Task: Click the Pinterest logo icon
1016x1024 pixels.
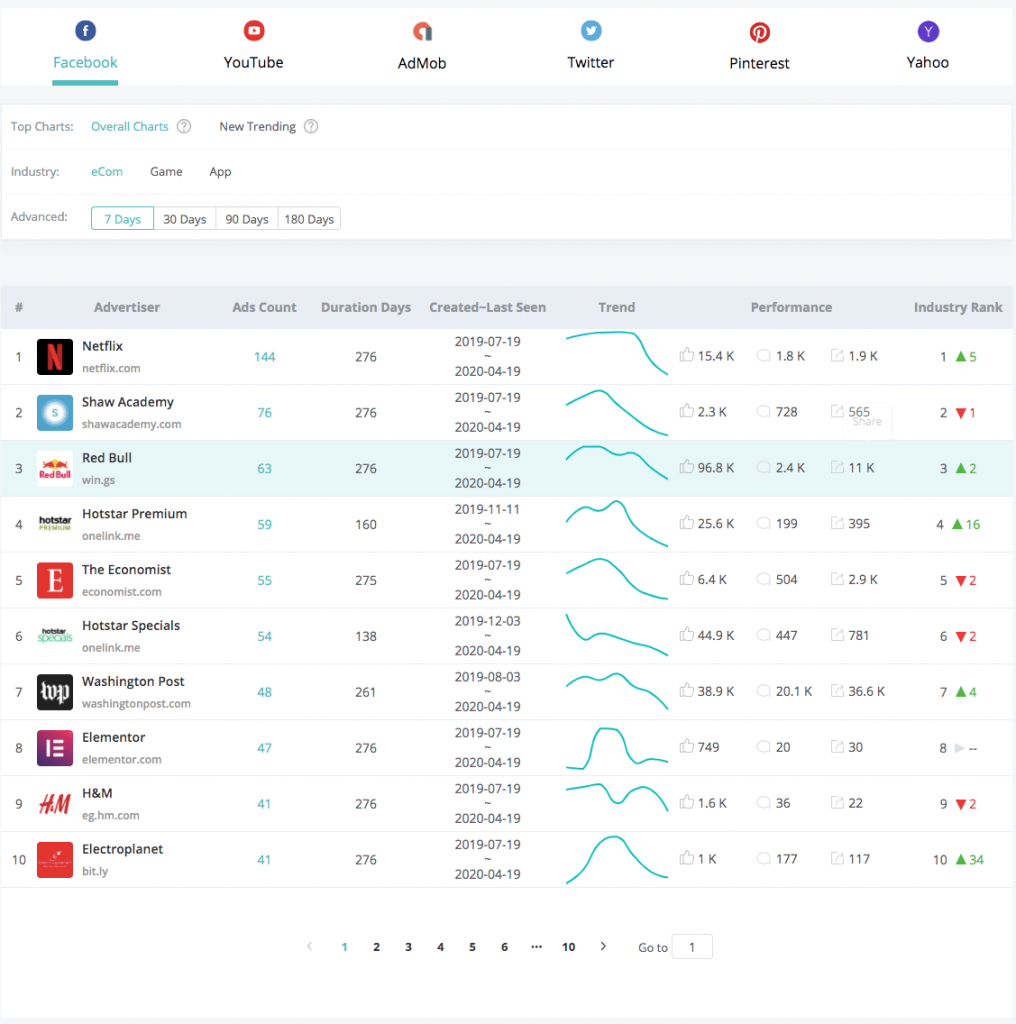Action: (759, 32)
